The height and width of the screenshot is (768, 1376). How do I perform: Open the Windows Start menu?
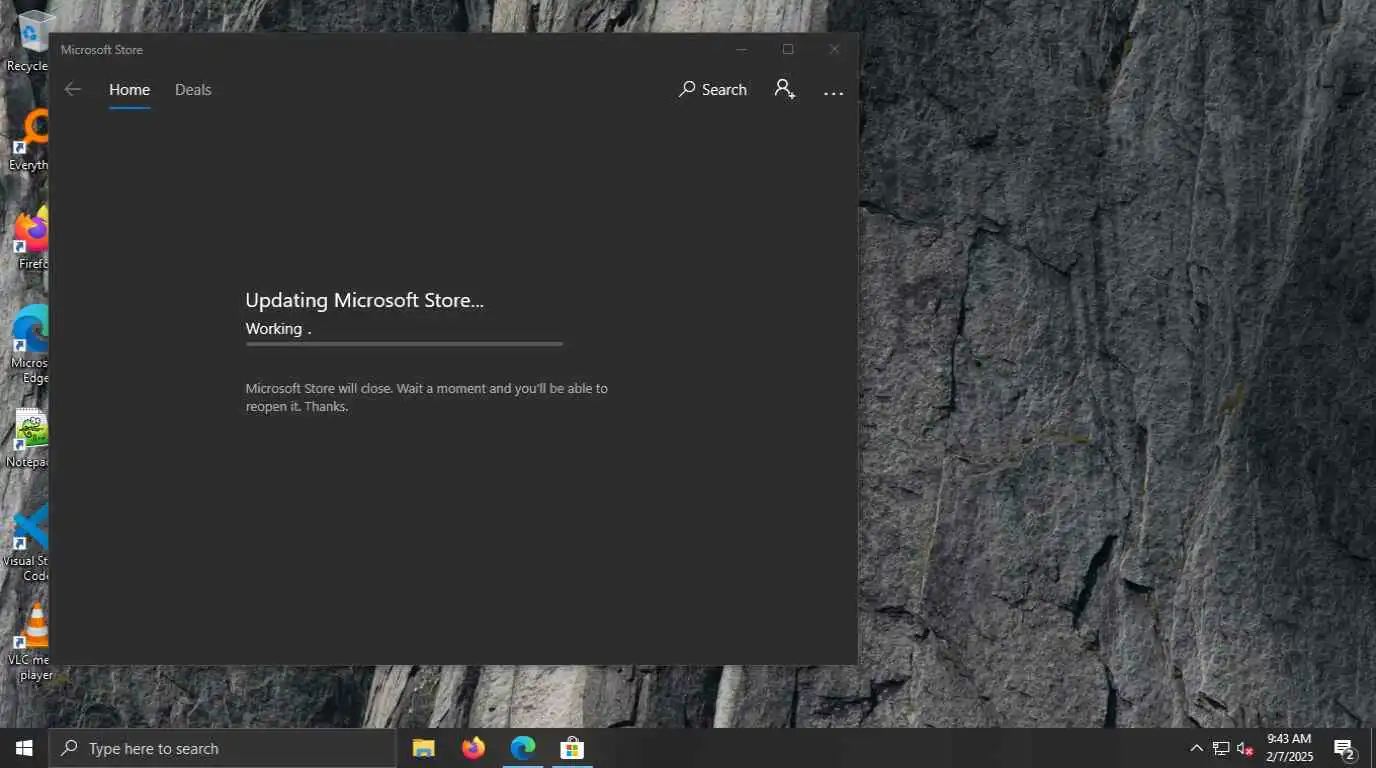(x=24, y=748)
